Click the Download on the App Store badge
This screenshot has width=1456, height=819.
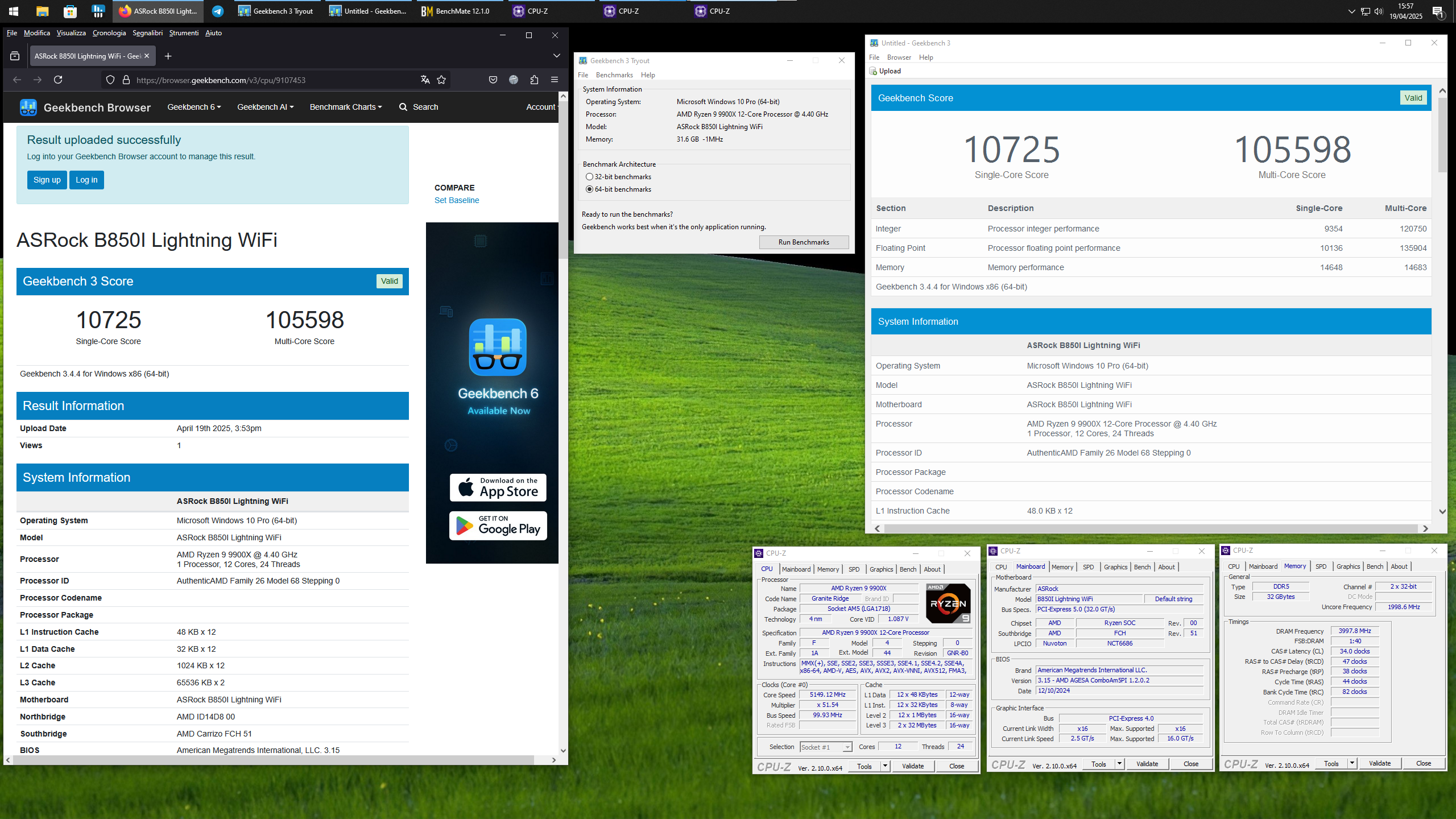click(x=498, y=487)
